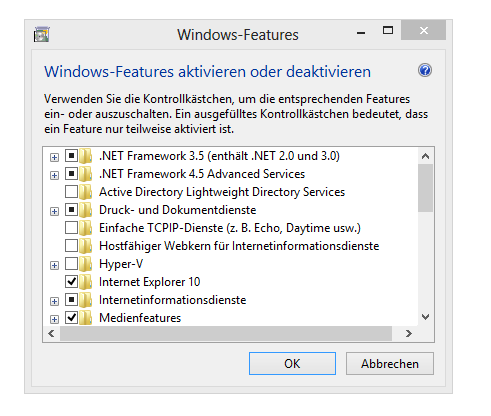Select the Internet Explorer 10 folder icon
The height and width of the screenshot is (416, 491).
click(x=86, y=282)
